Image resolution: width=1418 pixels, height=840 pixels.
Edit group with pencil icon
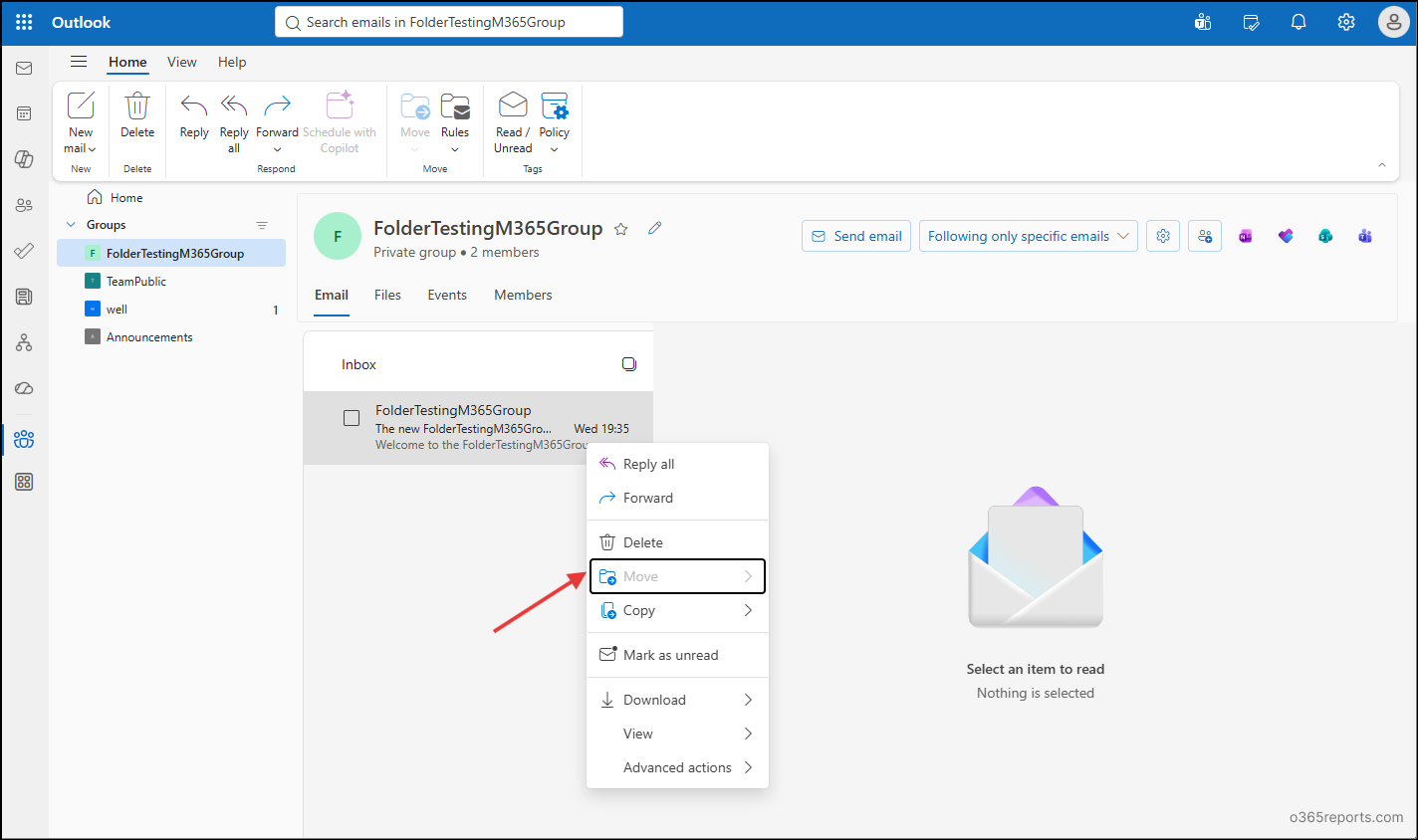coord(654,228)
